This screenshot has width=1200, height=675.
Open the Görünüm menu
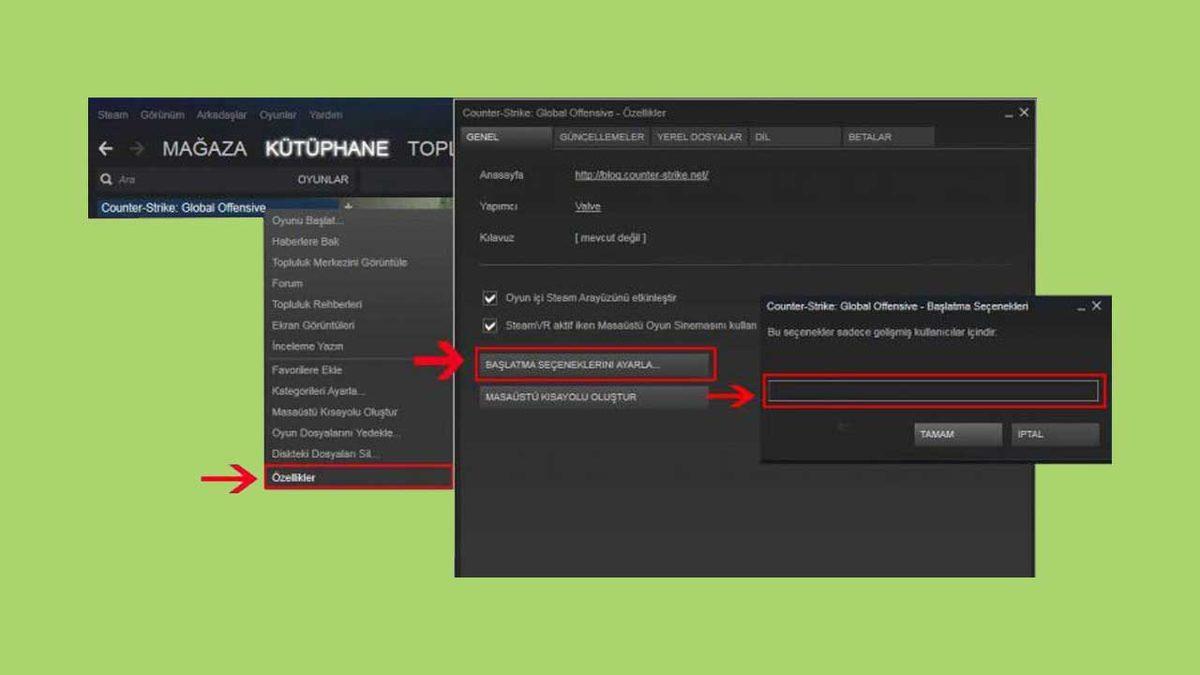pyautogui.click(x=162, y=115)
